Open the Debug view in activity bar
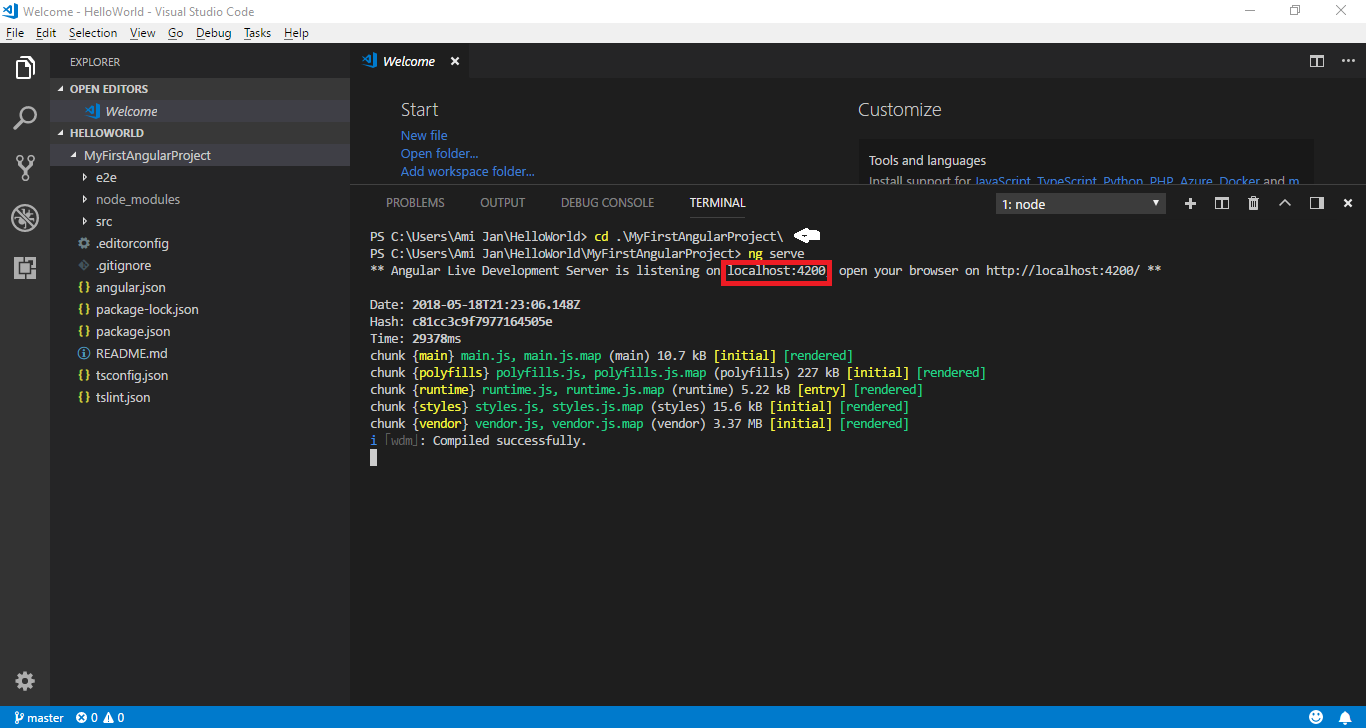The width and height of the screenshot is (1366, 728). (25, 218)
